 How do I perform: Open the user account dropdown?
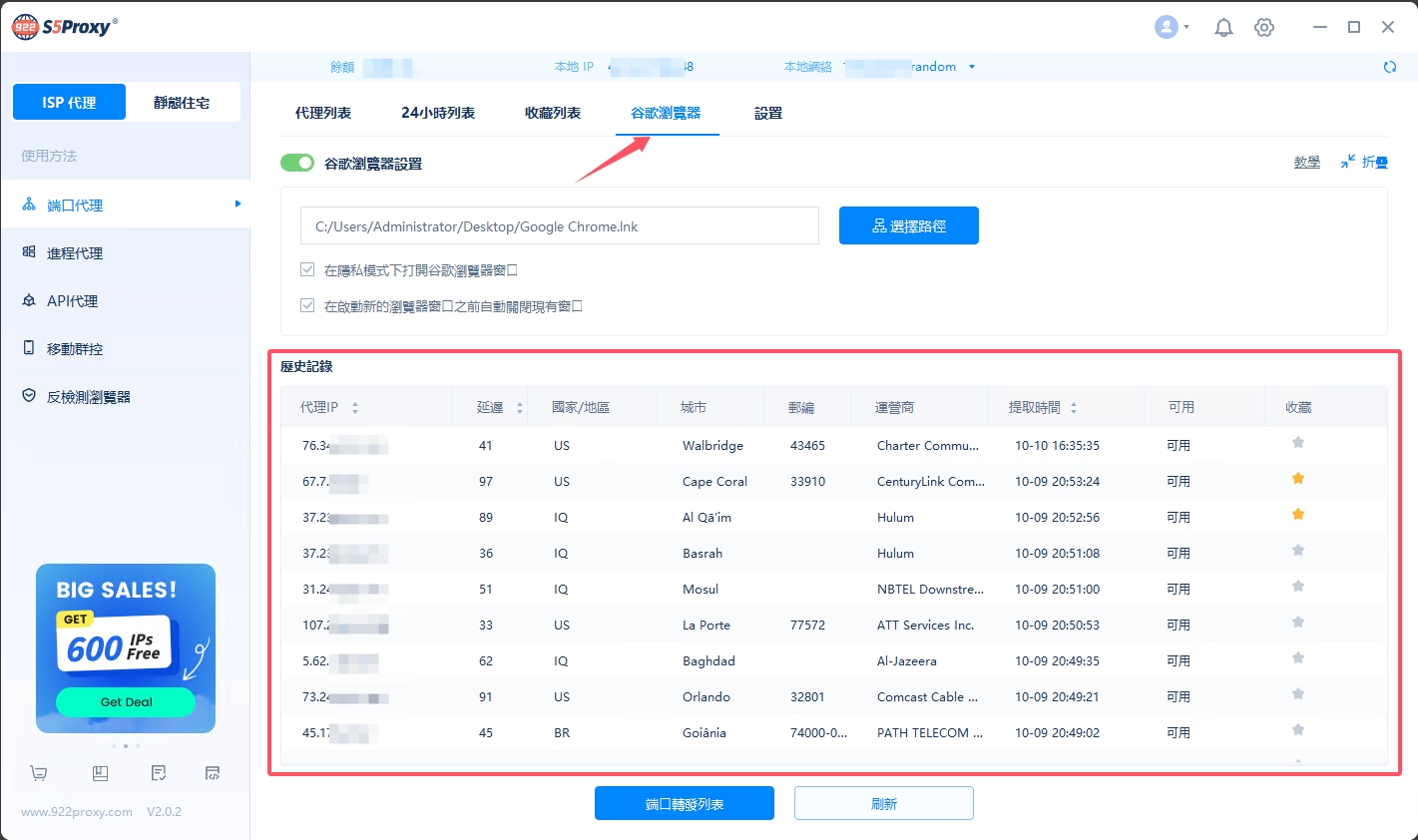tap(1172, 28)
